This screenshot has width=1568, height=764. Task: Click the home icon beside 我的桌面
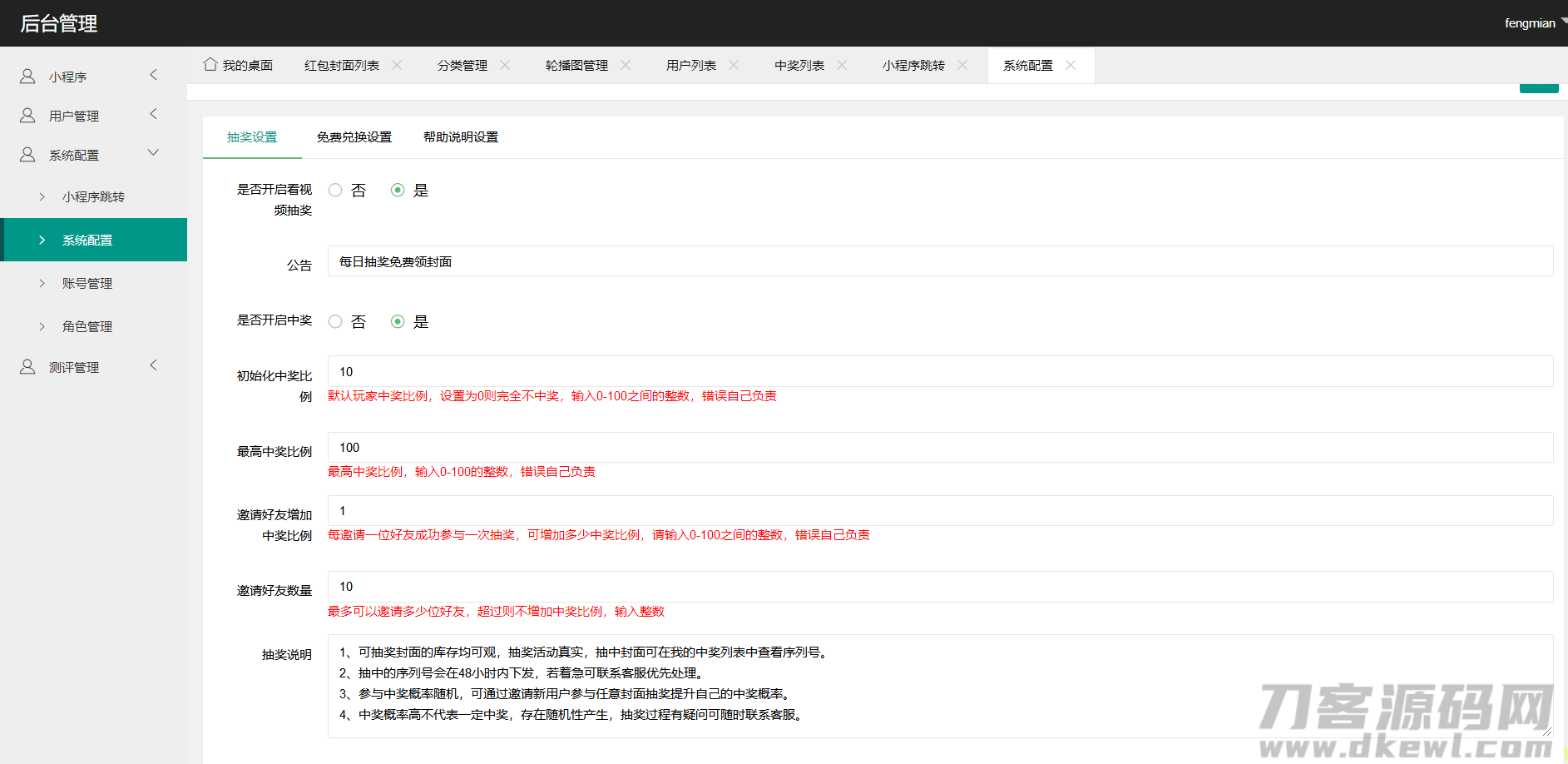(210, 64)
